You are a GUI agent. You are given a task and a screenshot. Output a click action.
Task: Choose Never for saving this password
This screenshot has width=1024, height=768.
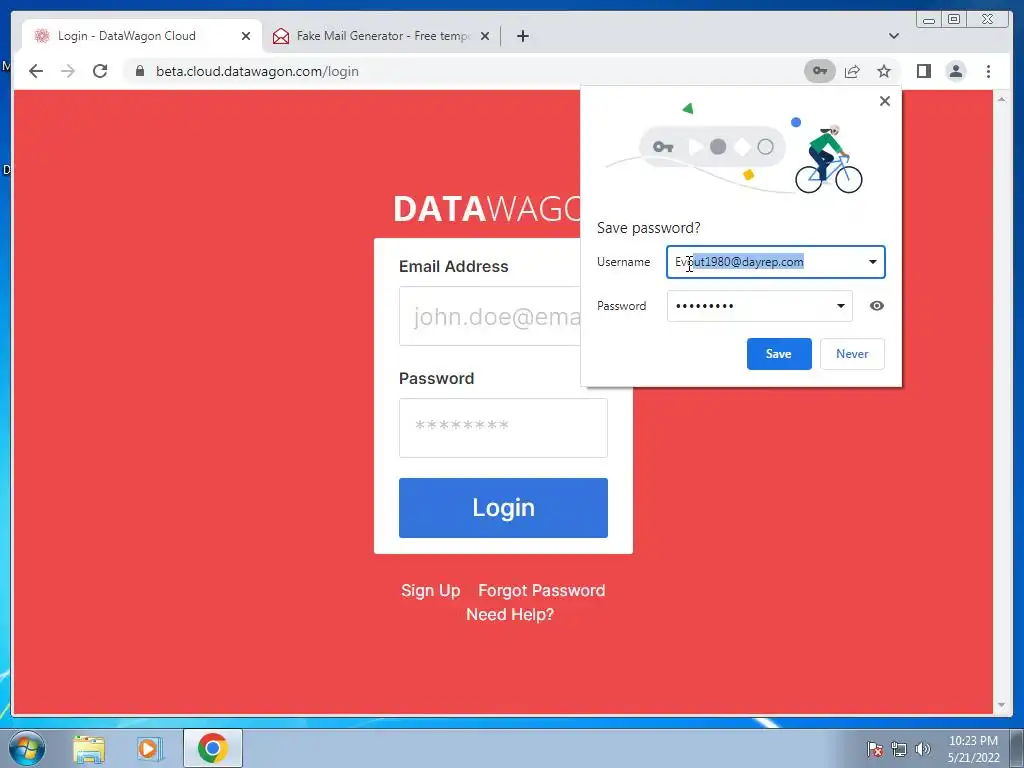[x=852, y=354]
